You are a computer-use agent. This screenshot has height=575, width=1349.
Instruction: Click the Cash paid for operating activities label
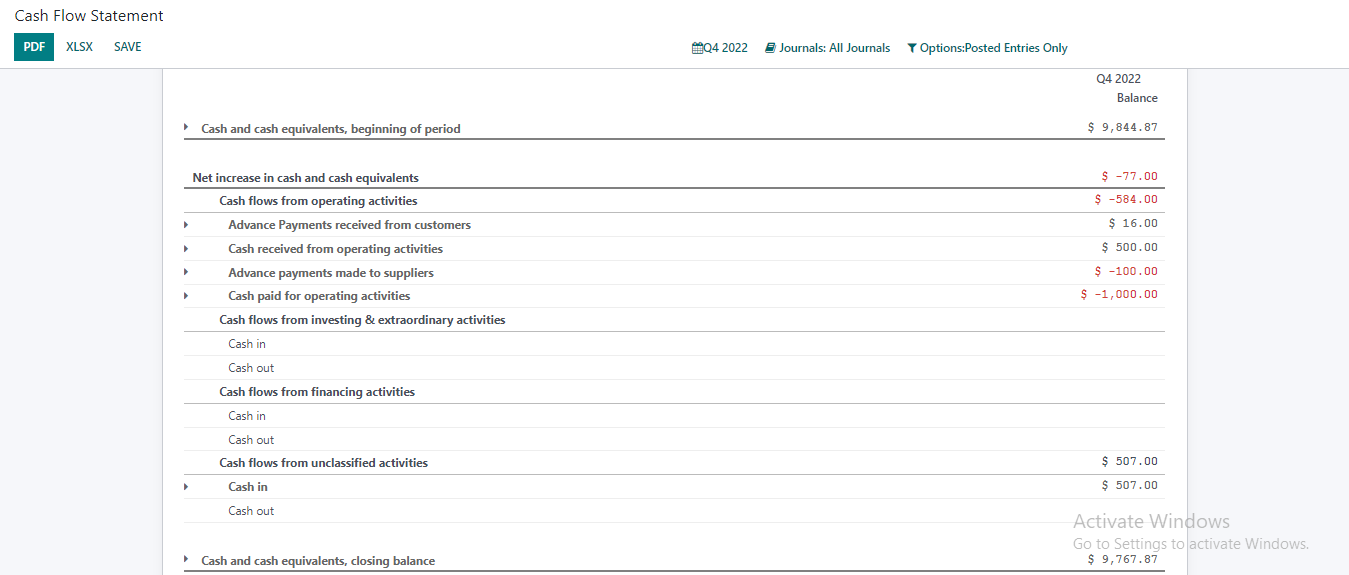[x=319, y=296]
